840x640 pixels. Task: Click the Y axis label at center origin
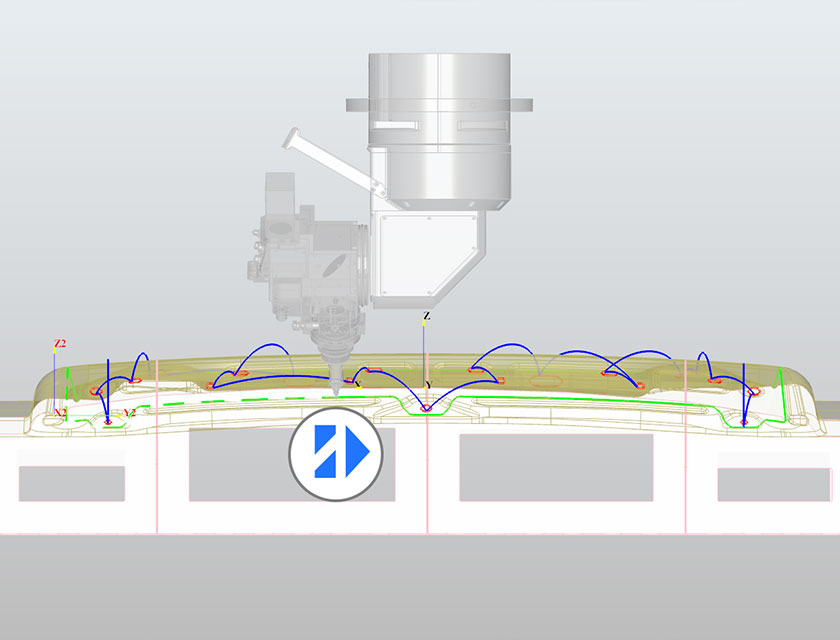428,385
